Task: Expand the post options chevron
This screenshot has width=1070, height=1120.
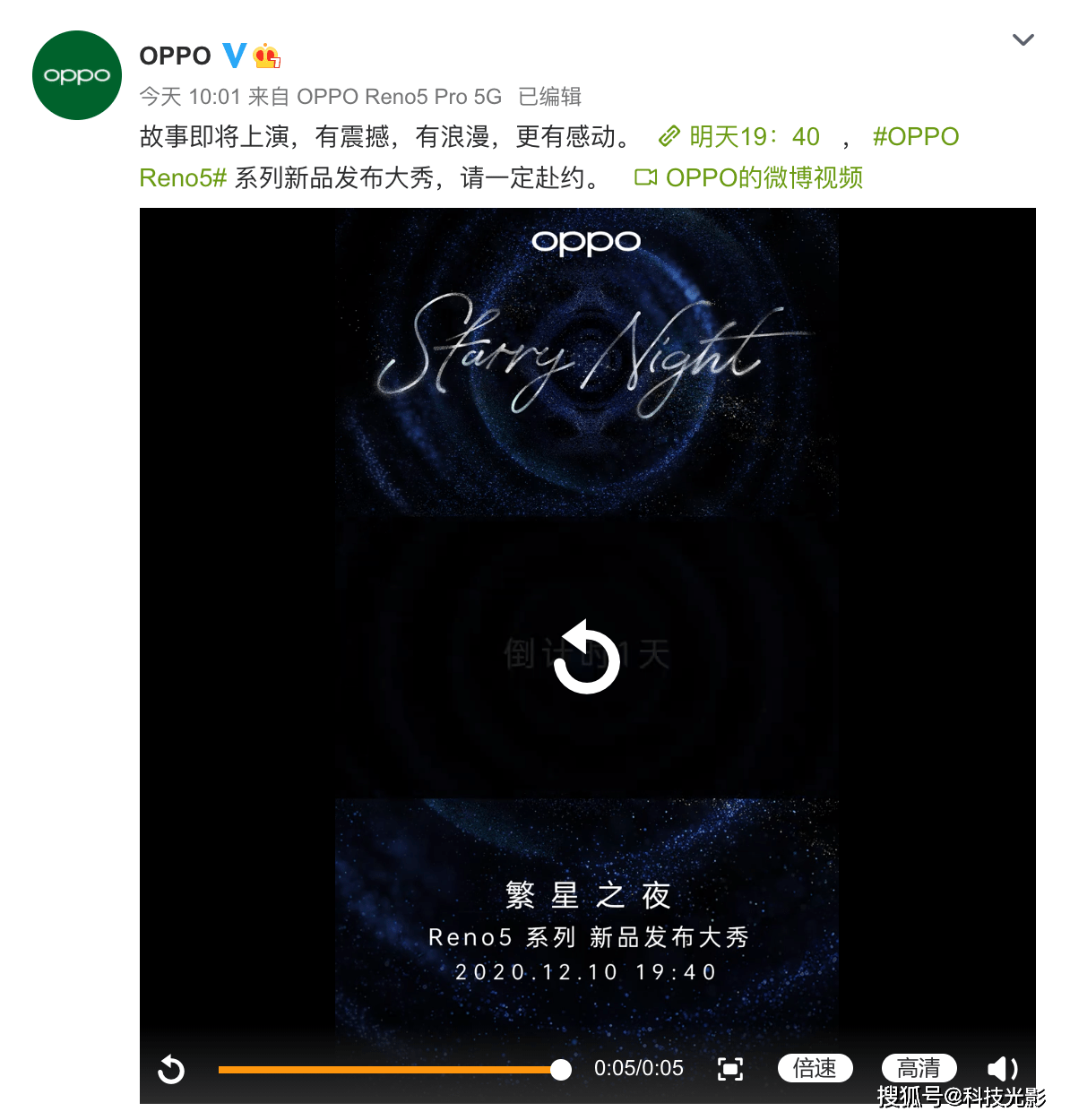Action: (x=1023, y=39)
